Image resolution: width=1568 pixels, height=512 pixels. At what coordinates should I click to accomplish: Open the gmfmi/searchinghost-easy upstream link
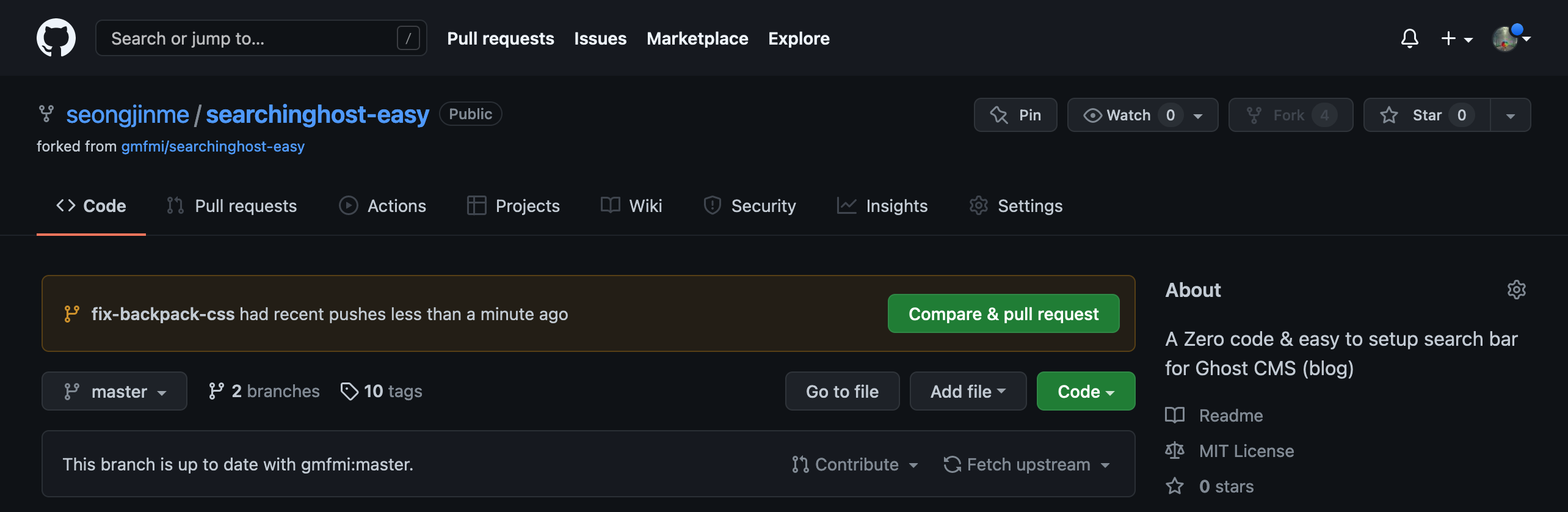(x=212, y=147)
